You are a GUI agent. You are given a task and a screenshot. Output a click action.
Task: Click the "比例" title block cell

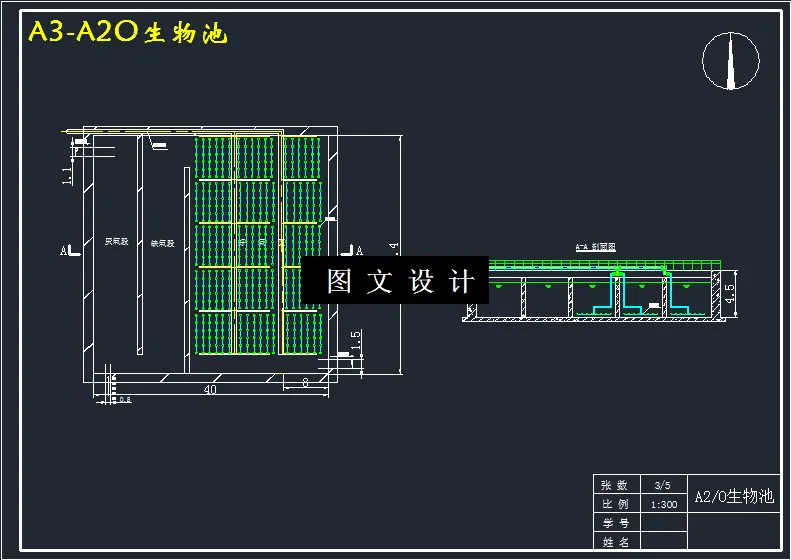tap(616, 503)
